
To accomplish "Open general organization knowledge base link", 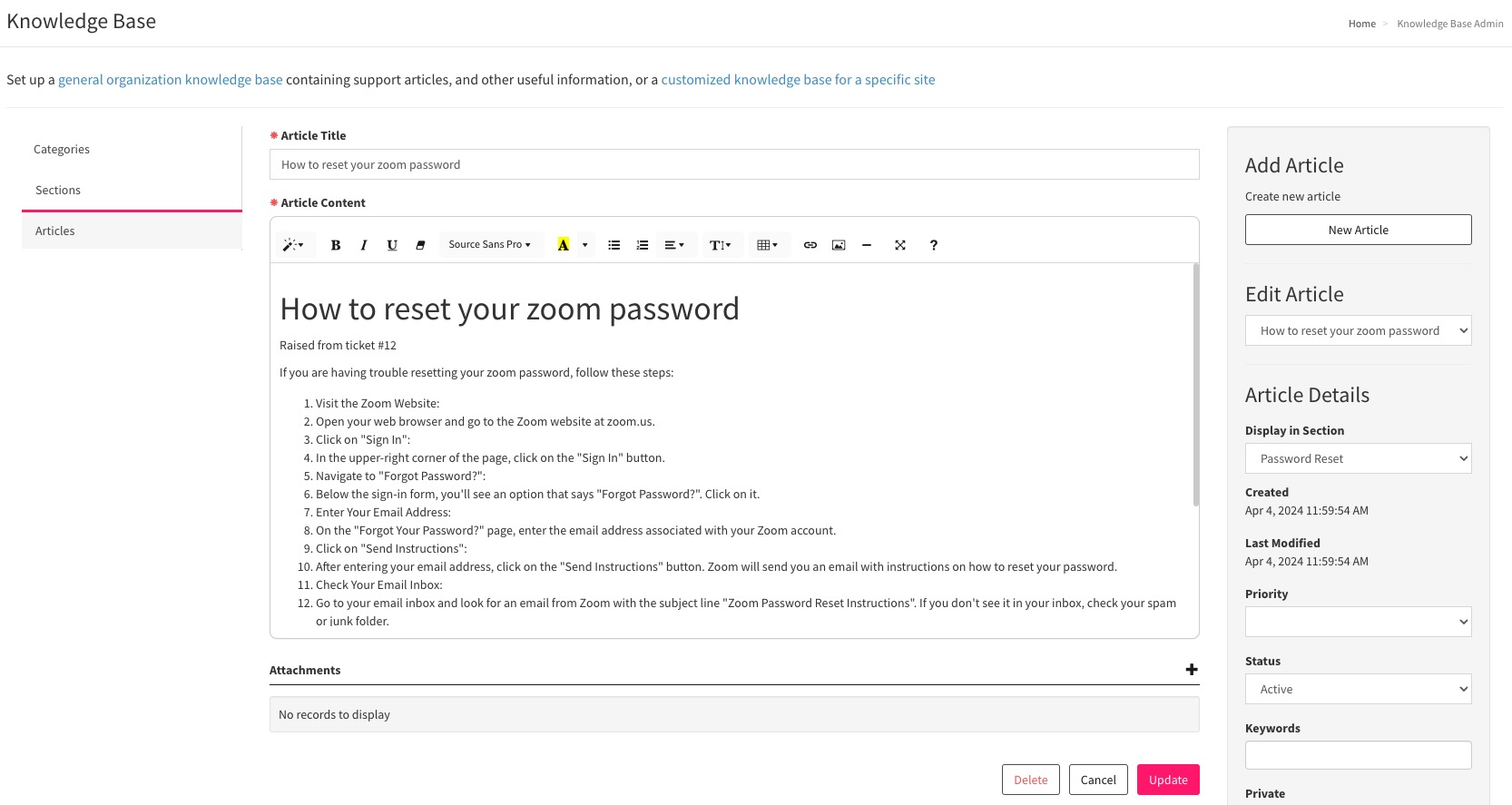I will tap(171, 80).
